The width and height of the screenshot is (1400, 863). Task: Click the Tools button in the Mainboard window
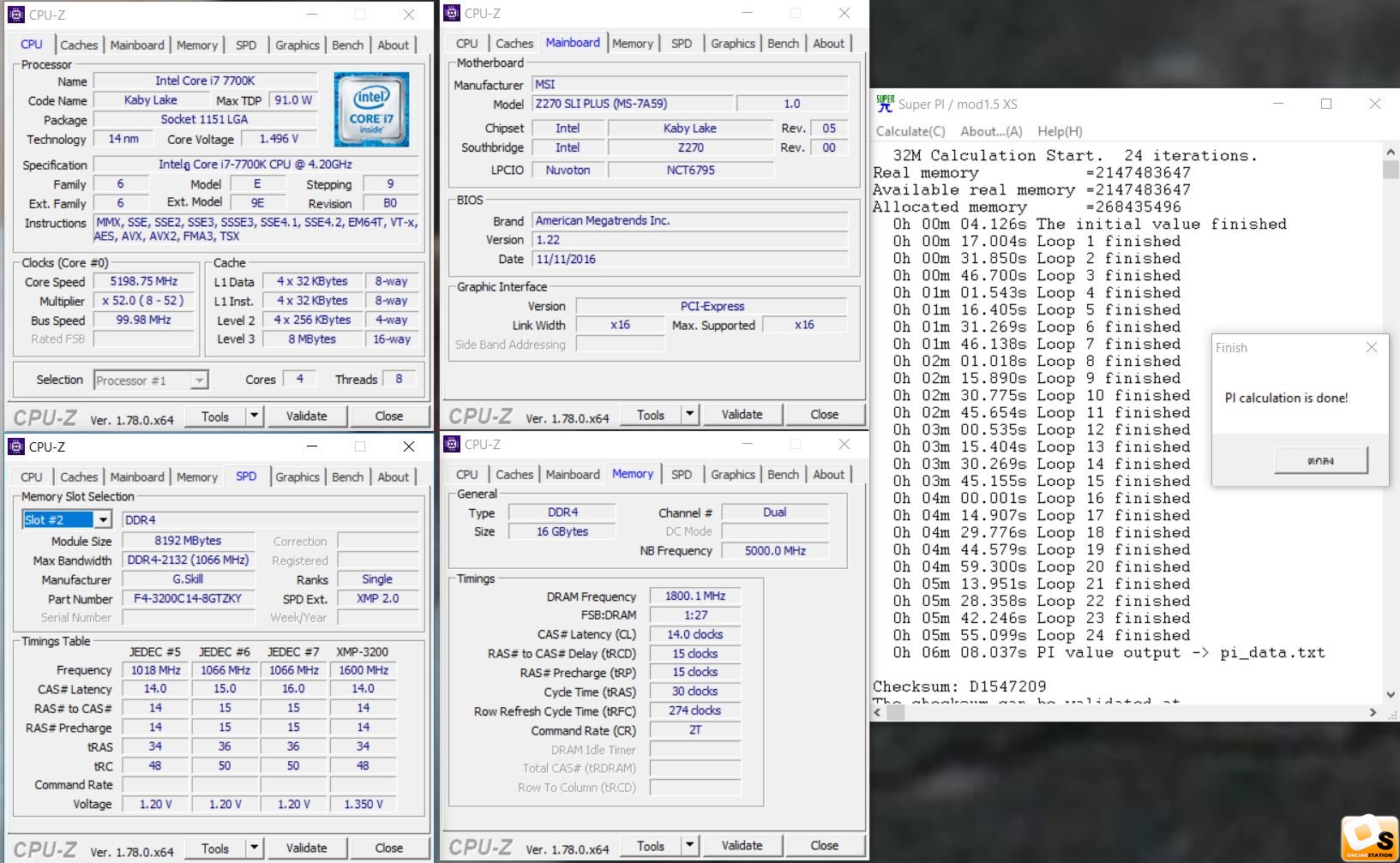click(x=651, y=415)
